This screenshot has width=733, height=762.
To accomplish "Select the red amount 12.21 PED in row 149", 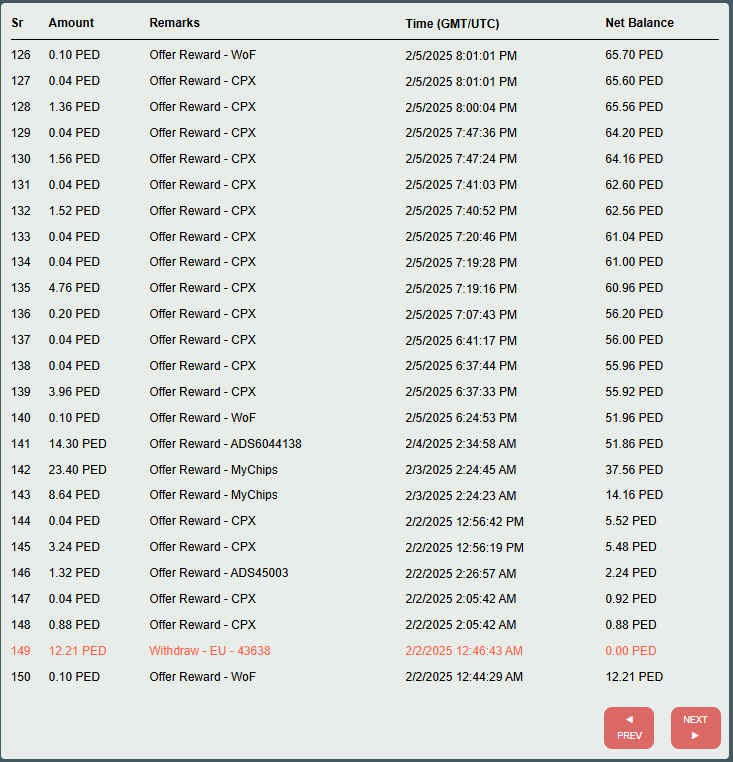I will pyautogui.click(x=78, y=651).
